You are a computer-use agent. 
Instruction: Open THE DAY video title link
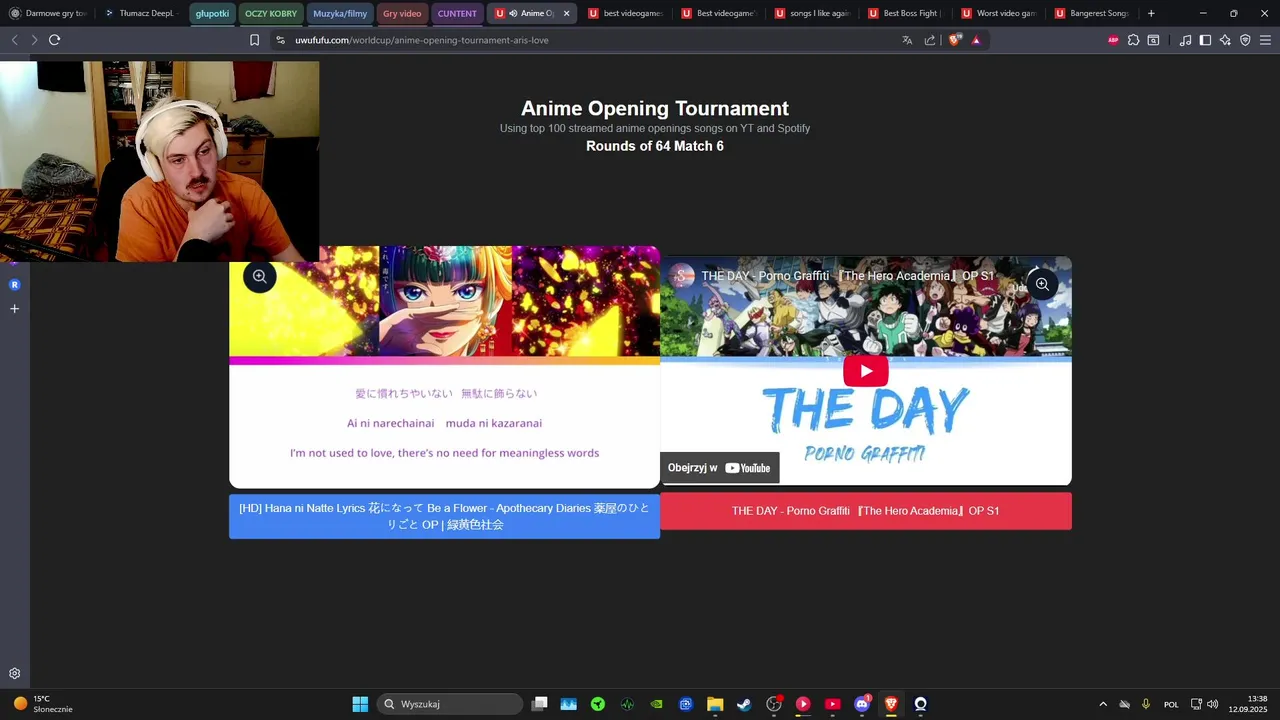pyautogui.click(x=847, y=276)
